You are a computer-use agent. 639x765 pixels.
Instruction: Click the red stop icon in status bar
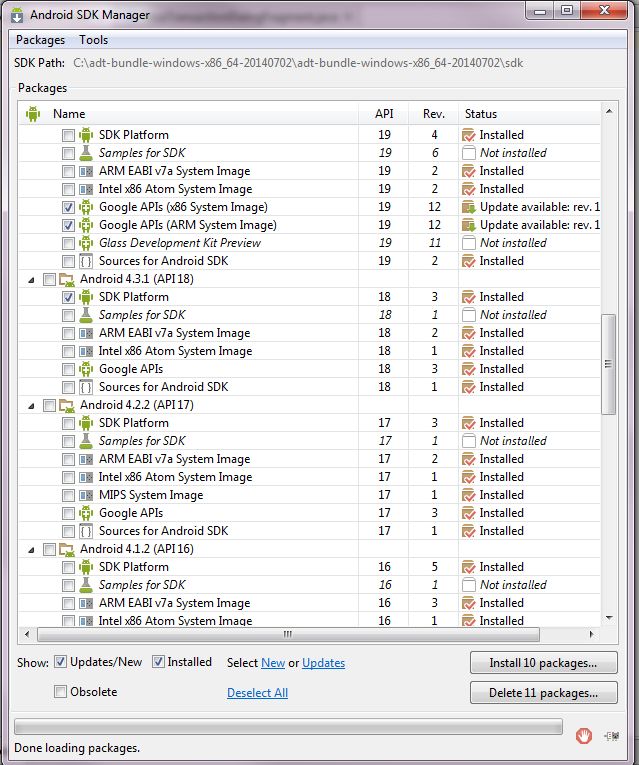coord(583,735)
